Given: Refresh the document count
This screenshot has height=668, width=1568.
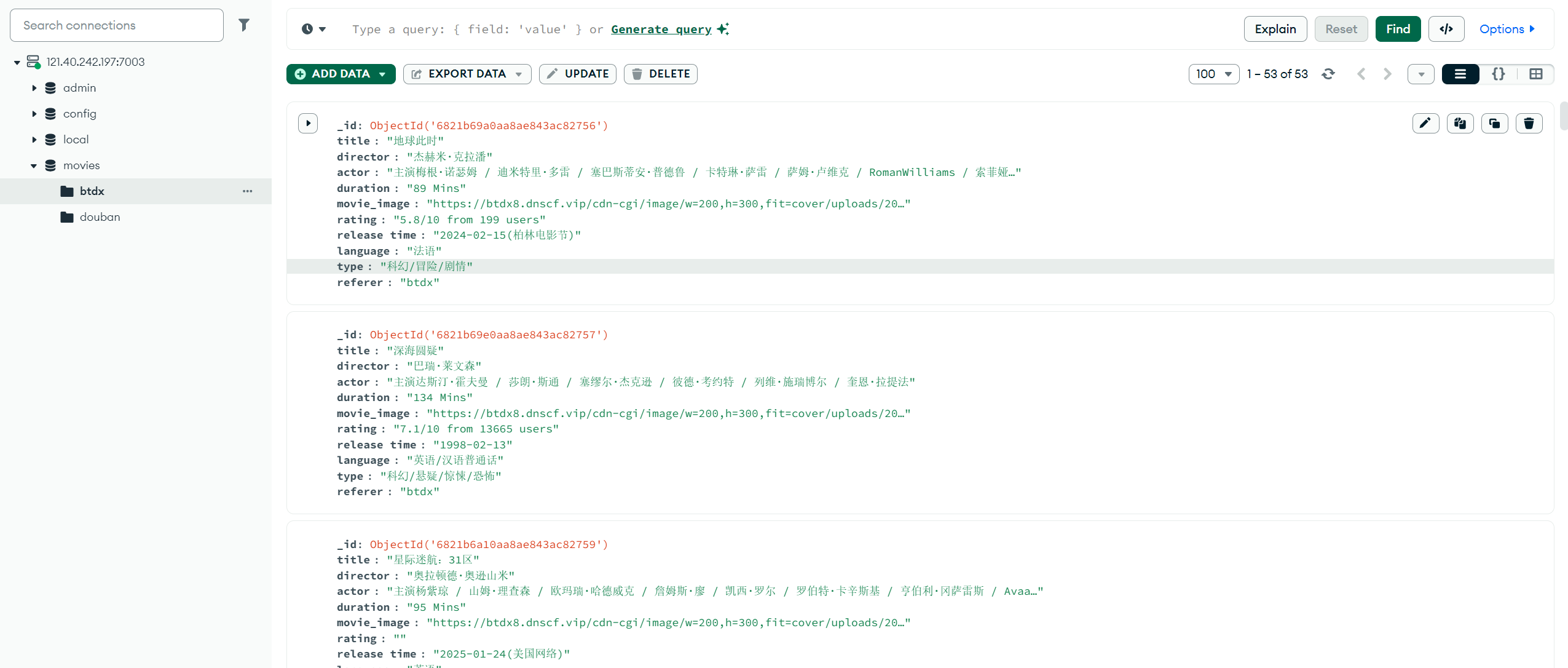Looking at the screenshot, I should click(x=1328, y=74).
